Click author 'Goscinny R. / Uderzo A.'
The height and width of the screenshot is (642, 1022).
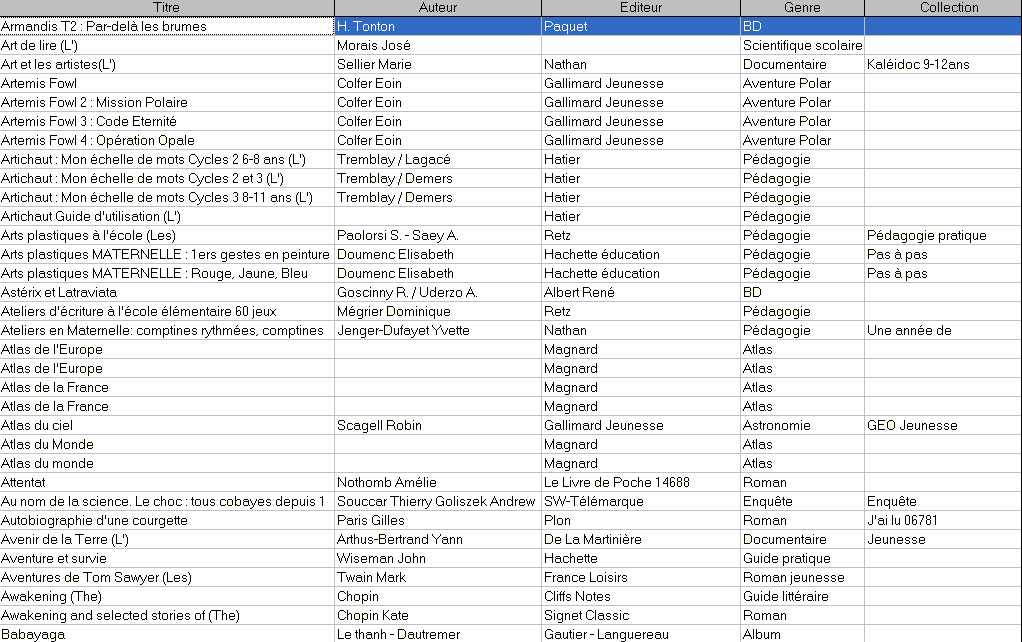pos(407,293)
